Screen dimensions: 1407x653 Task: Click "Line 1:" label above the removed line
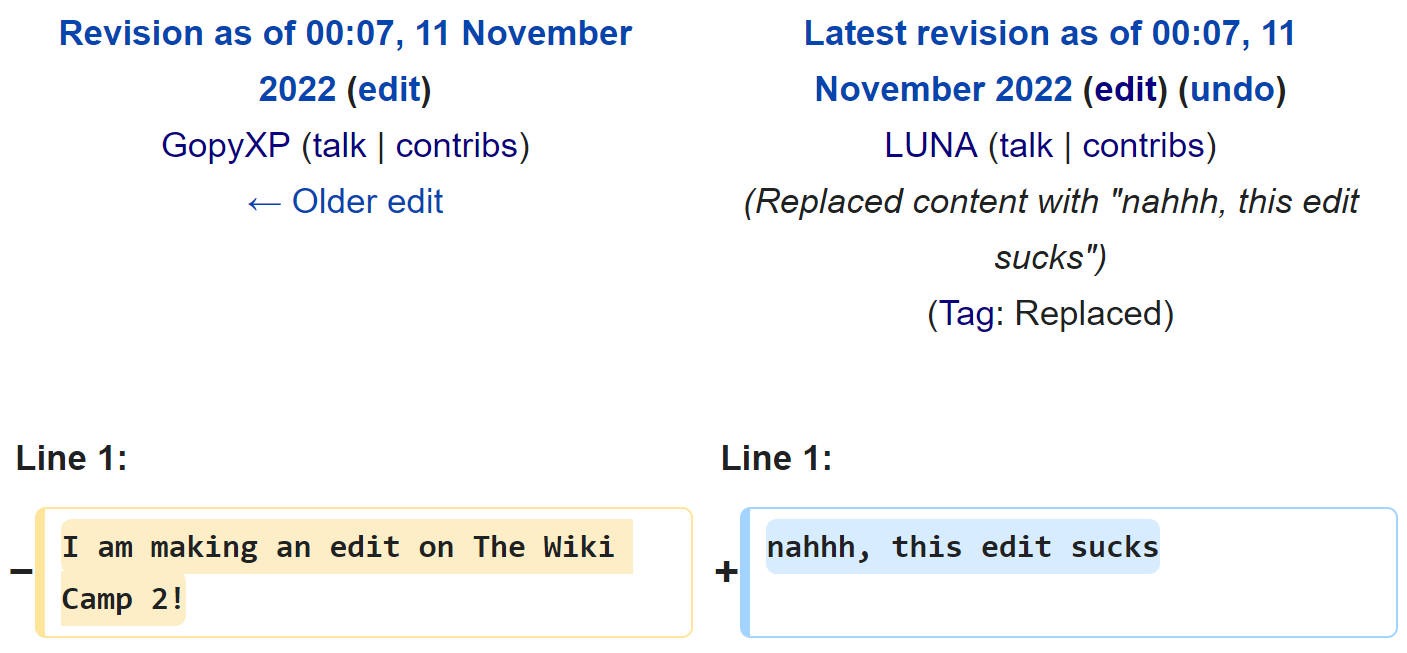tap(72, 459)
